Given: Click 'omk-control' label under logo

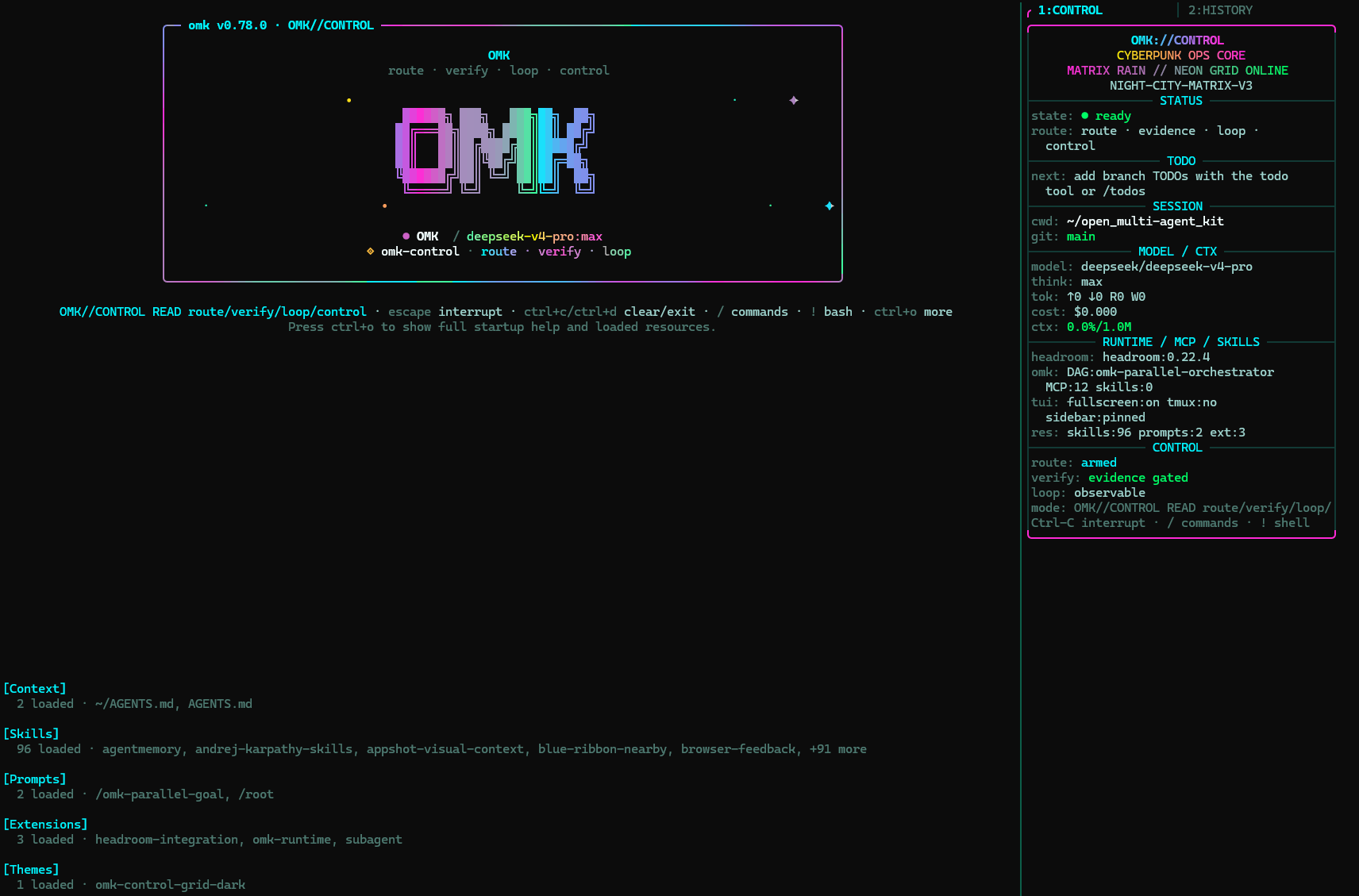Looking at the screenshot, I should pos(420,252).
